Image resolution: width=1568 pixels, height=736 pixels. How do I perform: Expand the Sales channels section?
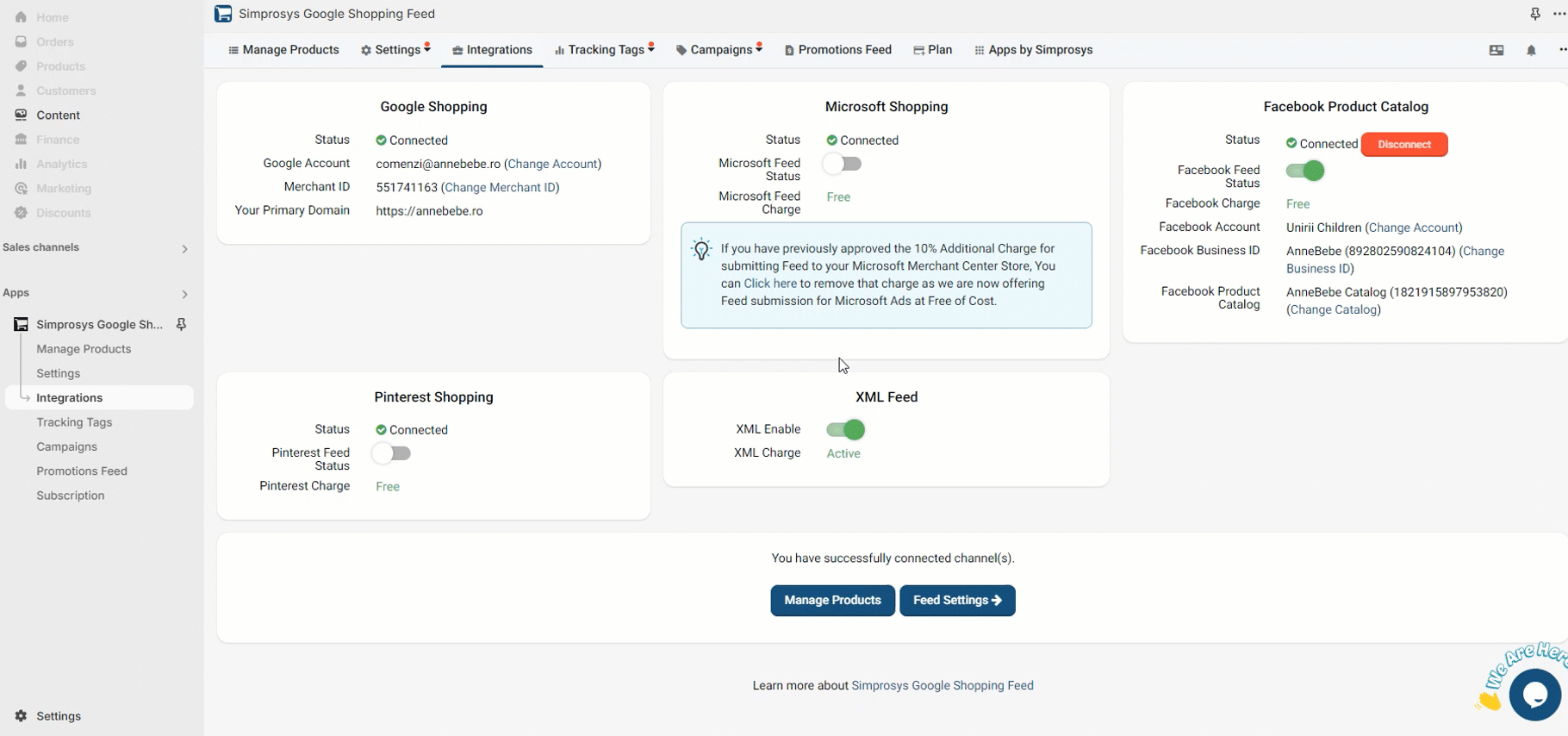click(184, 249)
